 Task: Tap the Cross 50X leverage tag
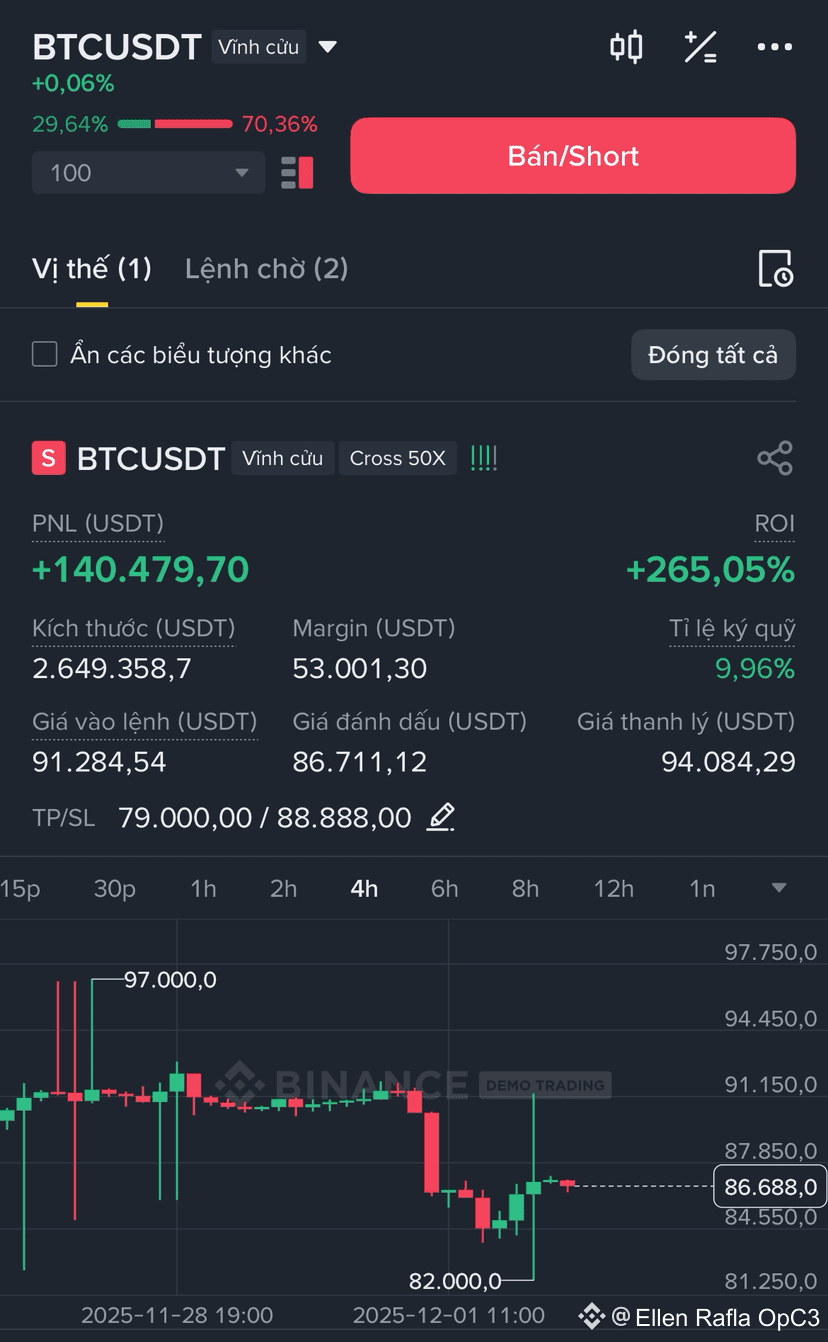(398, 458)
